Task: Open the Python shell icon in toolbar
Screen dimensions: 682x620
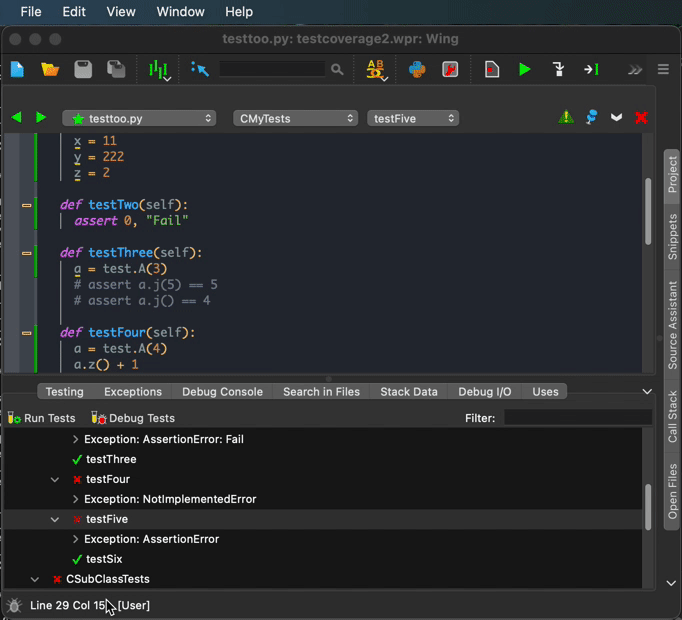Action: (417, 69)
